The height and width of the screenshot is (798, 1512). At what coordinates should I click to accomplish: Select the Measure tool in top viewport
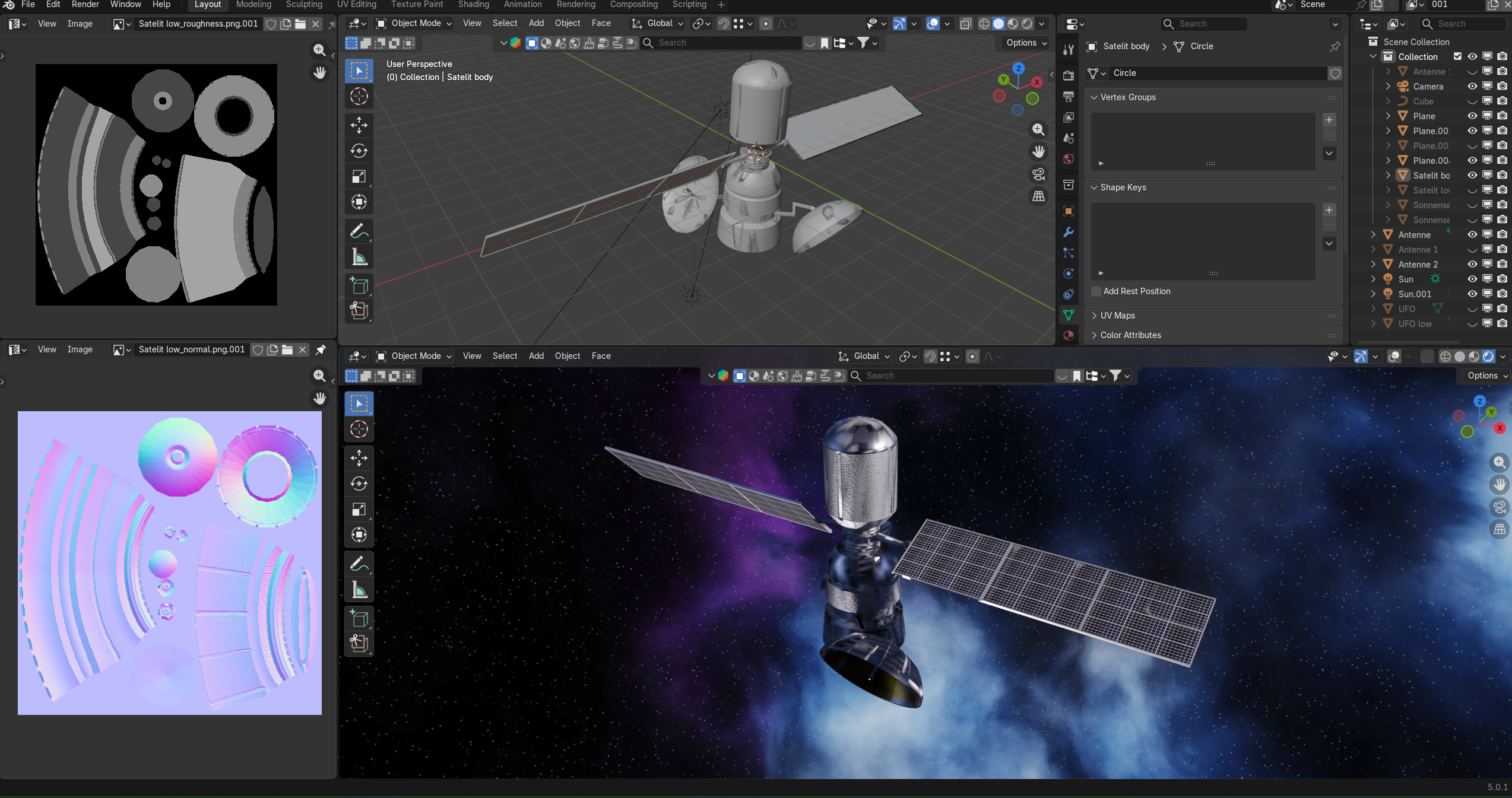point(359,257)
